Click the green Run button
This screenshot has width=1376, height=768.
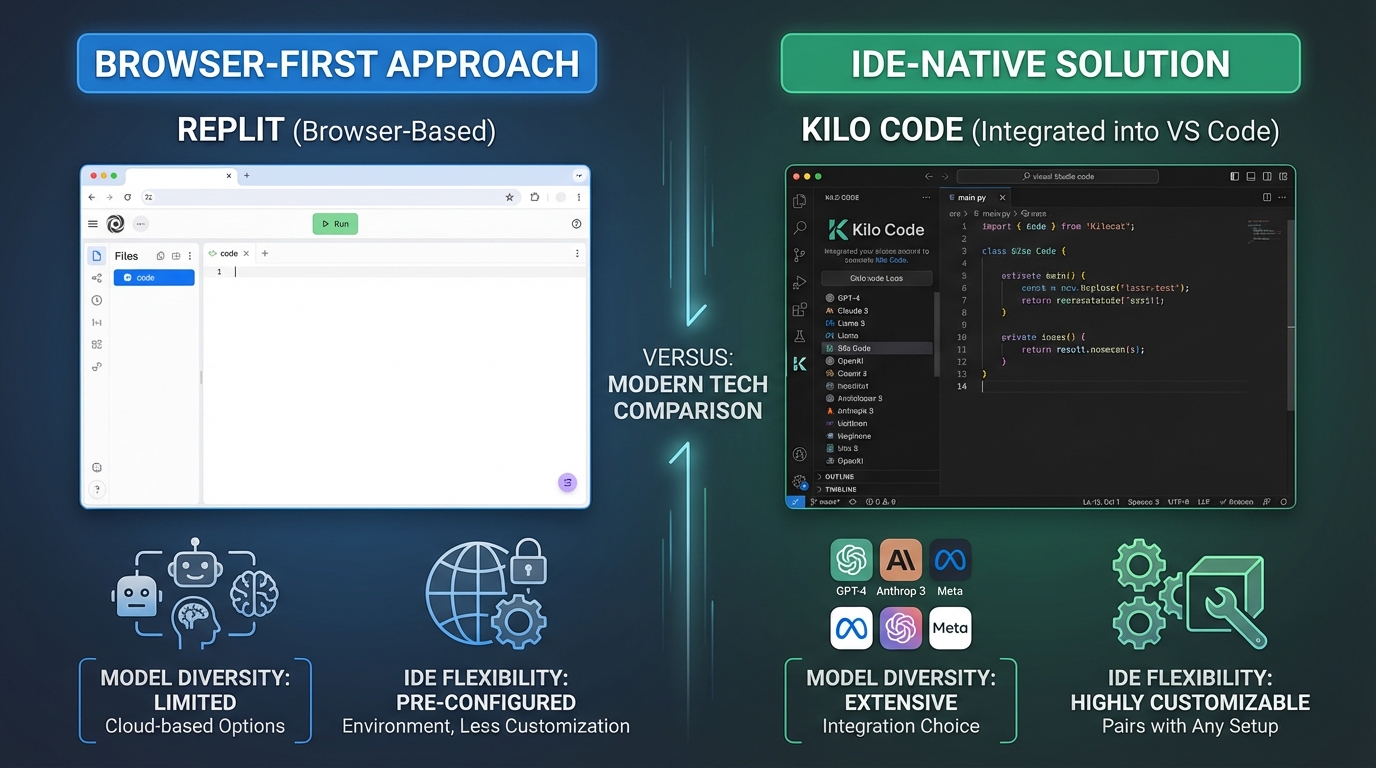point(335,224)
